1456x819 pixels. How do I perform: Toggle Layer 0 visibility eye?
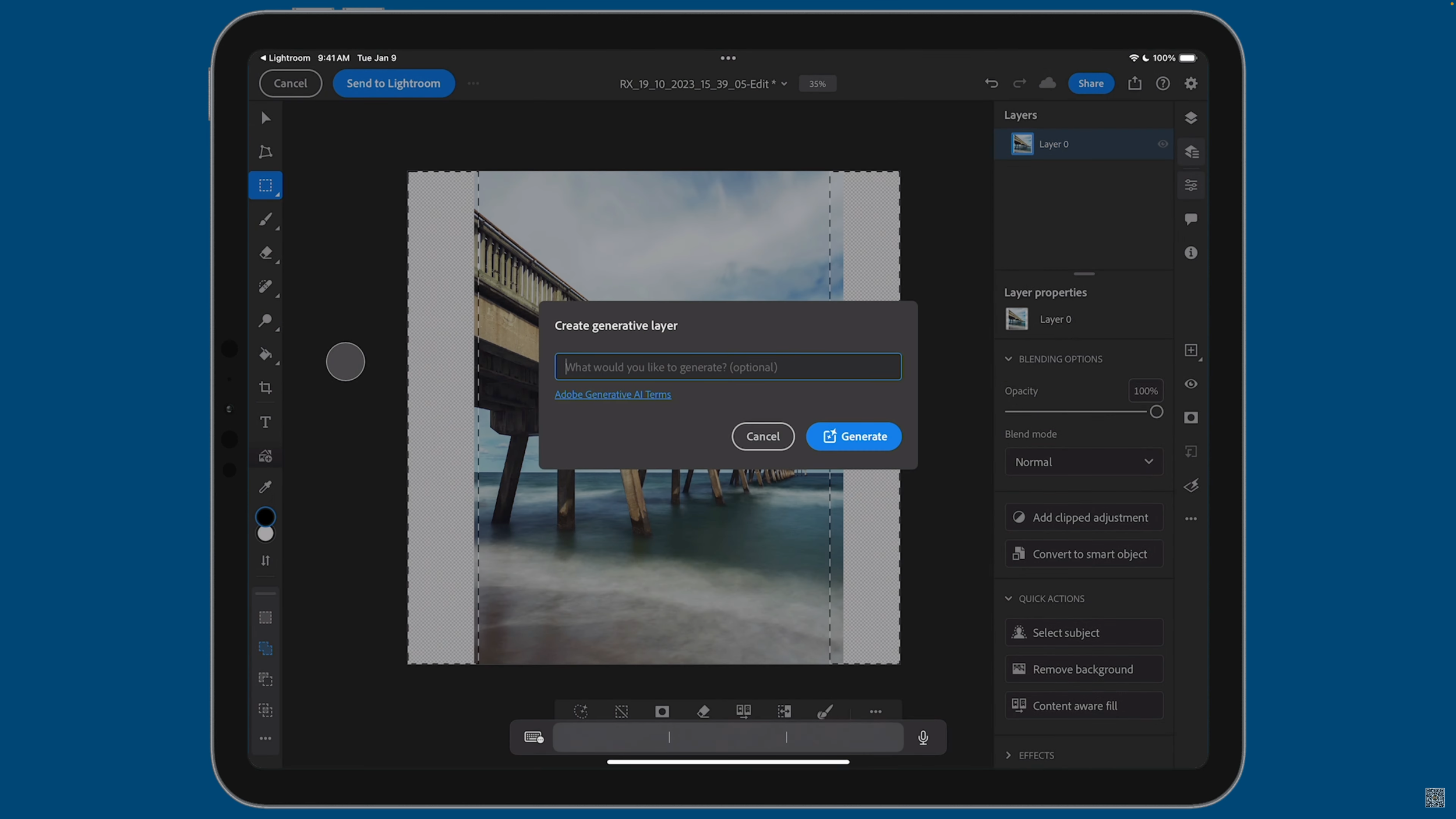pyautogui.click(x=1162, y=144)
